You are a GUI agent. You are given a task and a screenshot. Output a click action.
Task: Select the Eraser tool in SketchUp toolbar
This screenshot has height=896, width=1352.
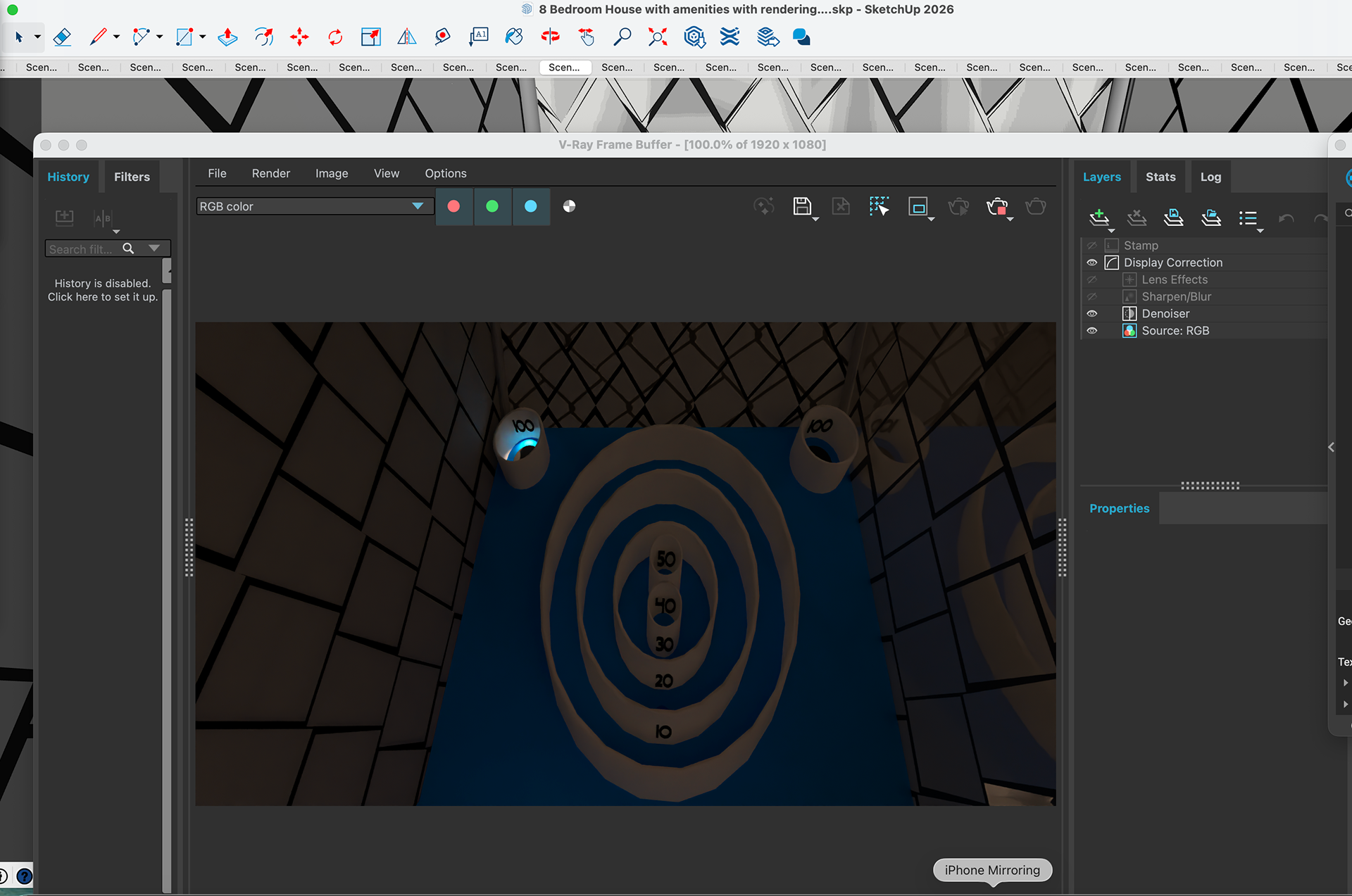tap(62, 37)
